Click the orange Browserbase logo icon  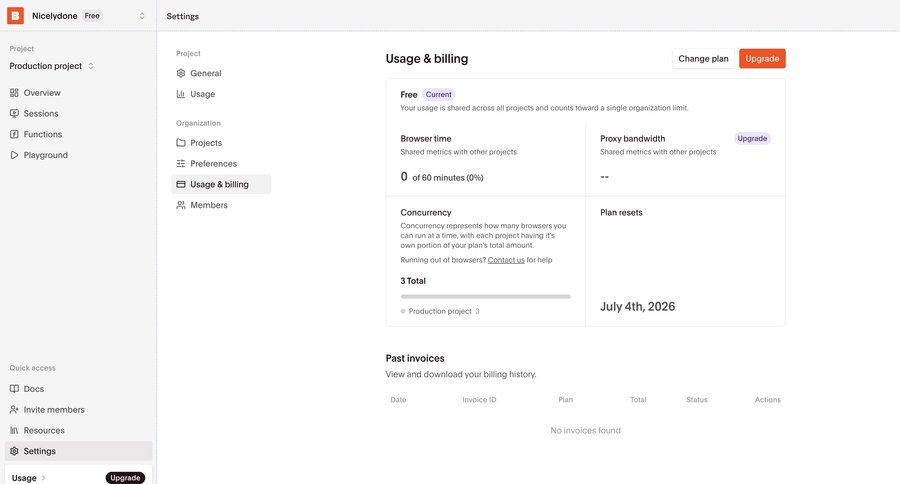tap(15, 16)
